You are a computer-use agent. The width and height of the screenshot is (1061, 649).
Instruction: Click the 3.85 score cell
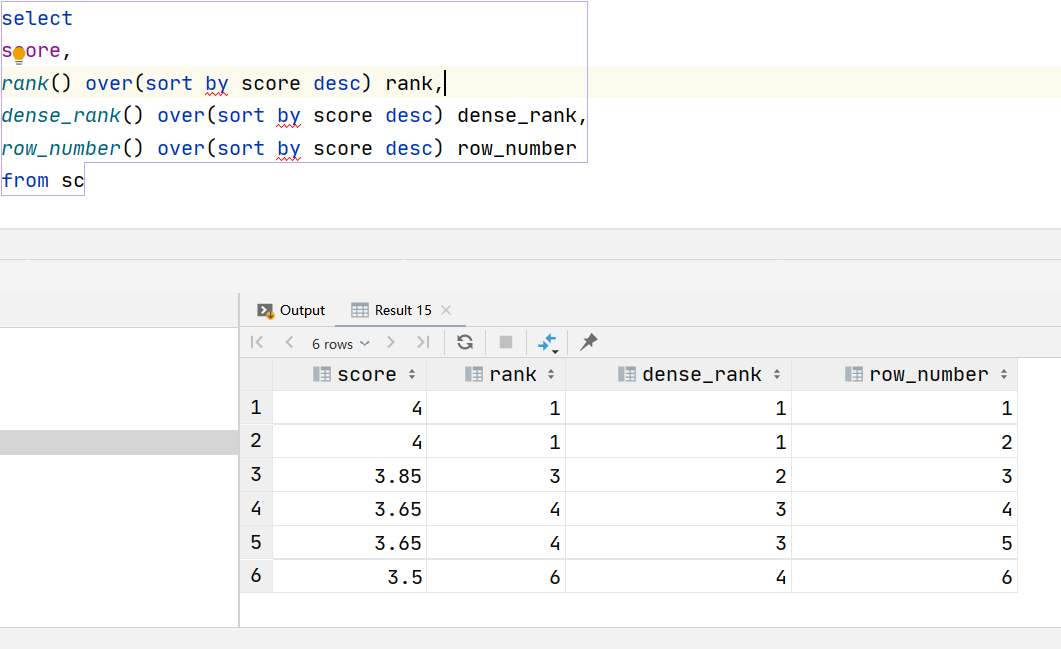click(x=350, y=476)
